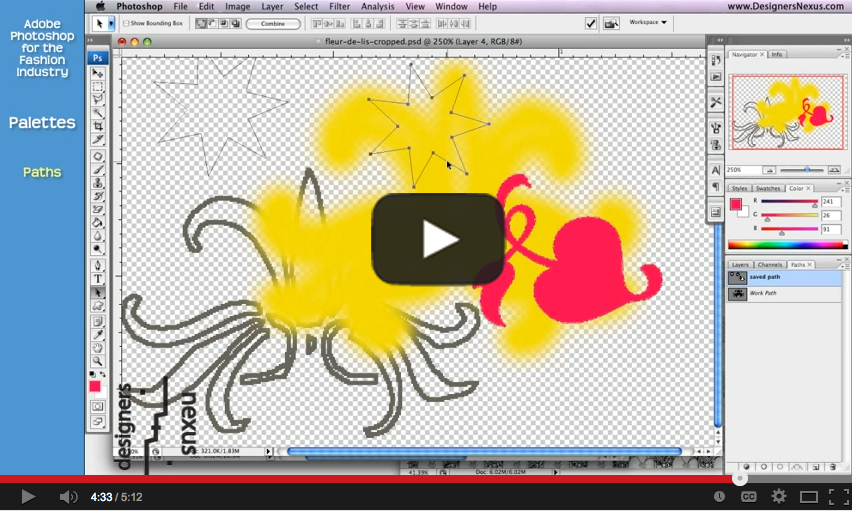The height and width of the screenshot is (511, 852).
Task: Select the Slice tool
Action: pyautogui.click(x=98, y=139)
